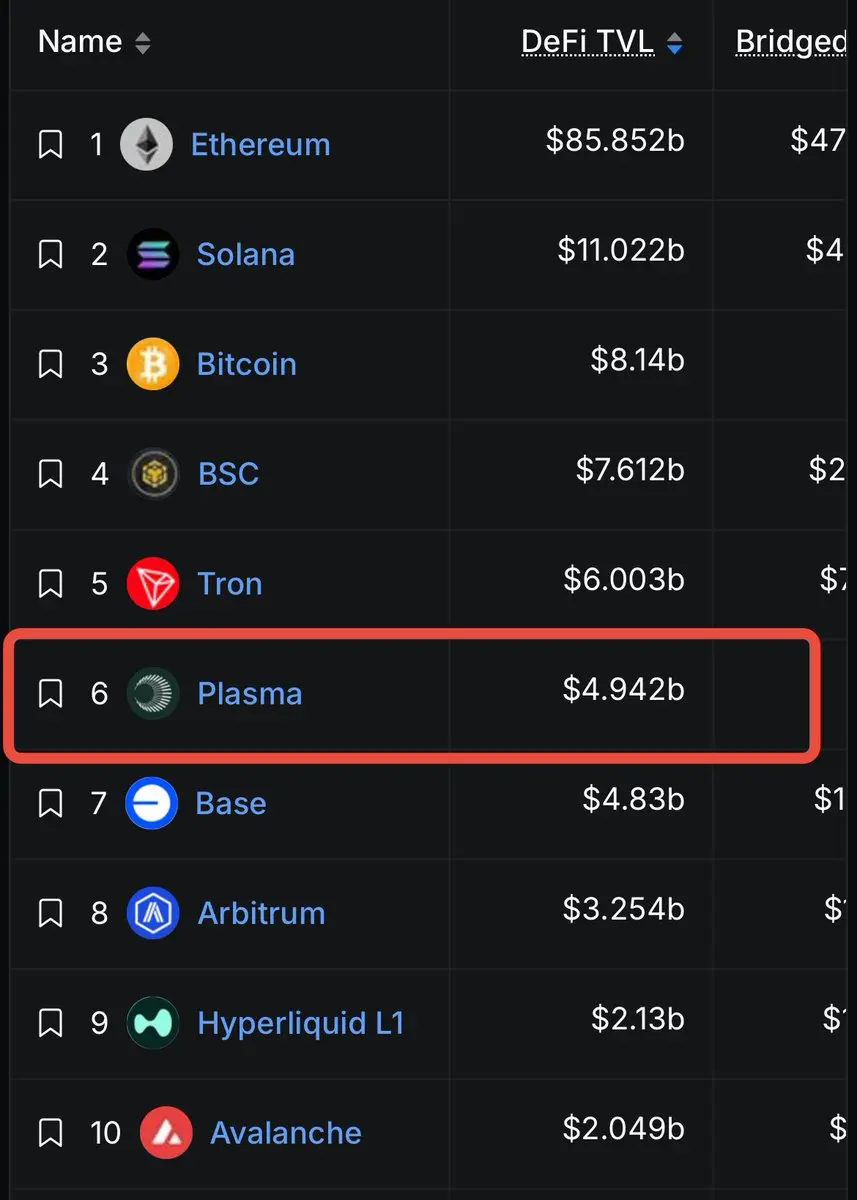Toggle bookmark for Bitcoin row
The height and width of the screenshot is (1200, 857).
click(x=50, y=364)
